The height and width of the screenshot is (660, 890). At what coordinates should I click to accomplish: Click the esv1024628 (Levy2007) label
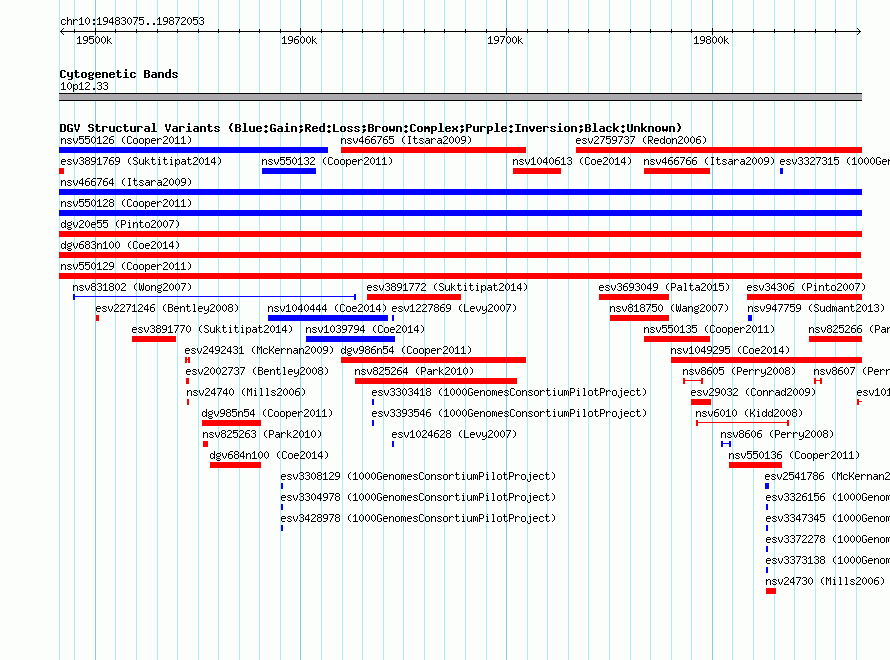pyautogui.click(x=454, y=434)
